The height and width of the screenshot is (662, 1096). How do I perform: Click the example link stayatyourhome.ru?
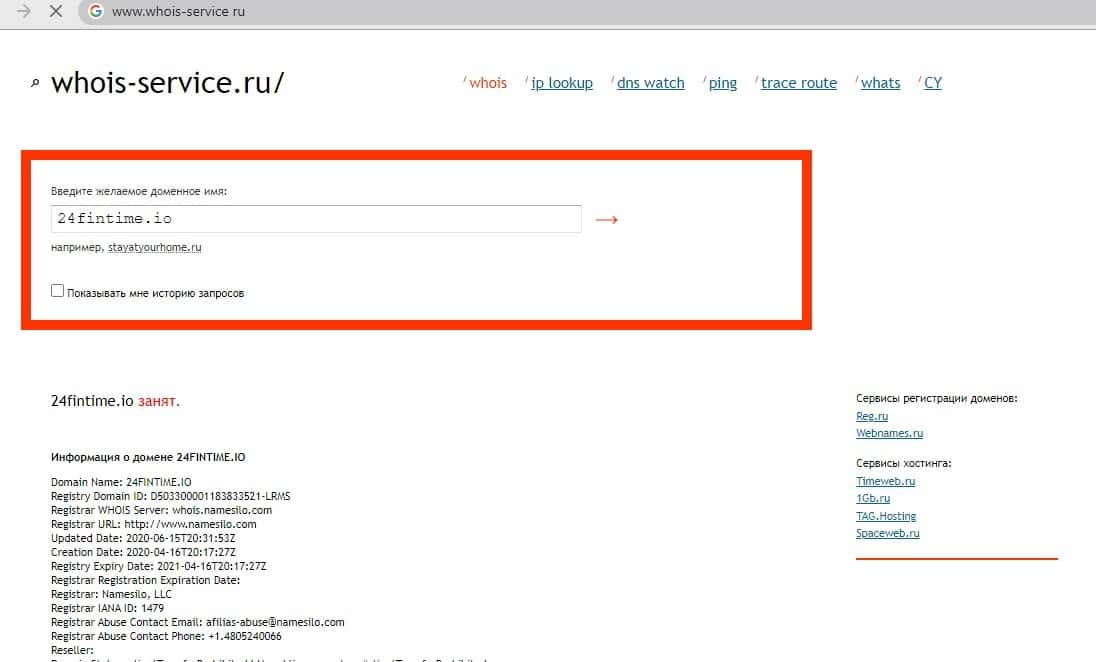click(154, 247)
